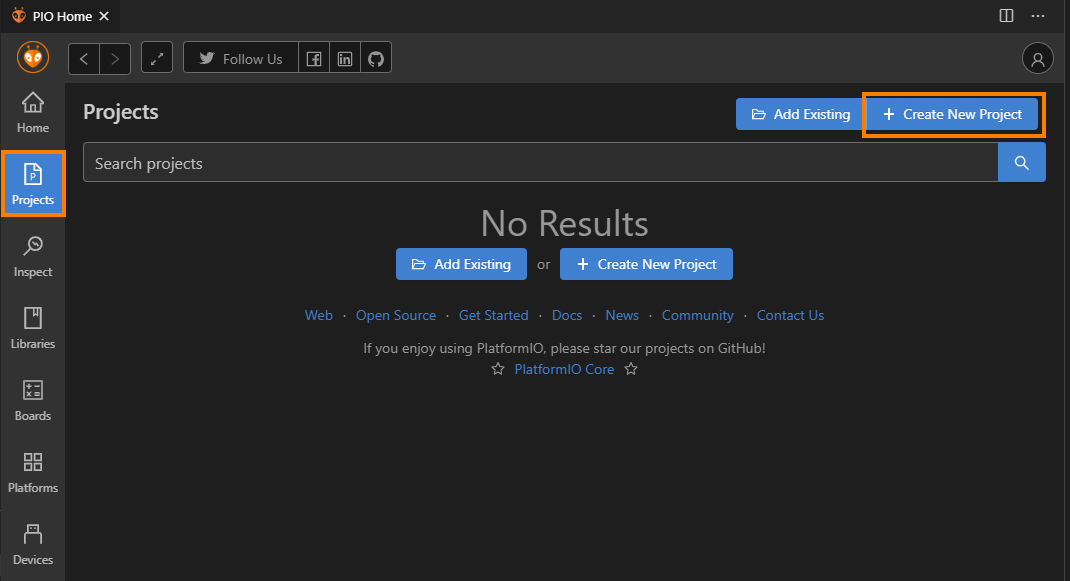The height and width of the screenshot is (581, 1070).
Task: Click Create New Project below No Results
Action: click(x=646, y=264)
